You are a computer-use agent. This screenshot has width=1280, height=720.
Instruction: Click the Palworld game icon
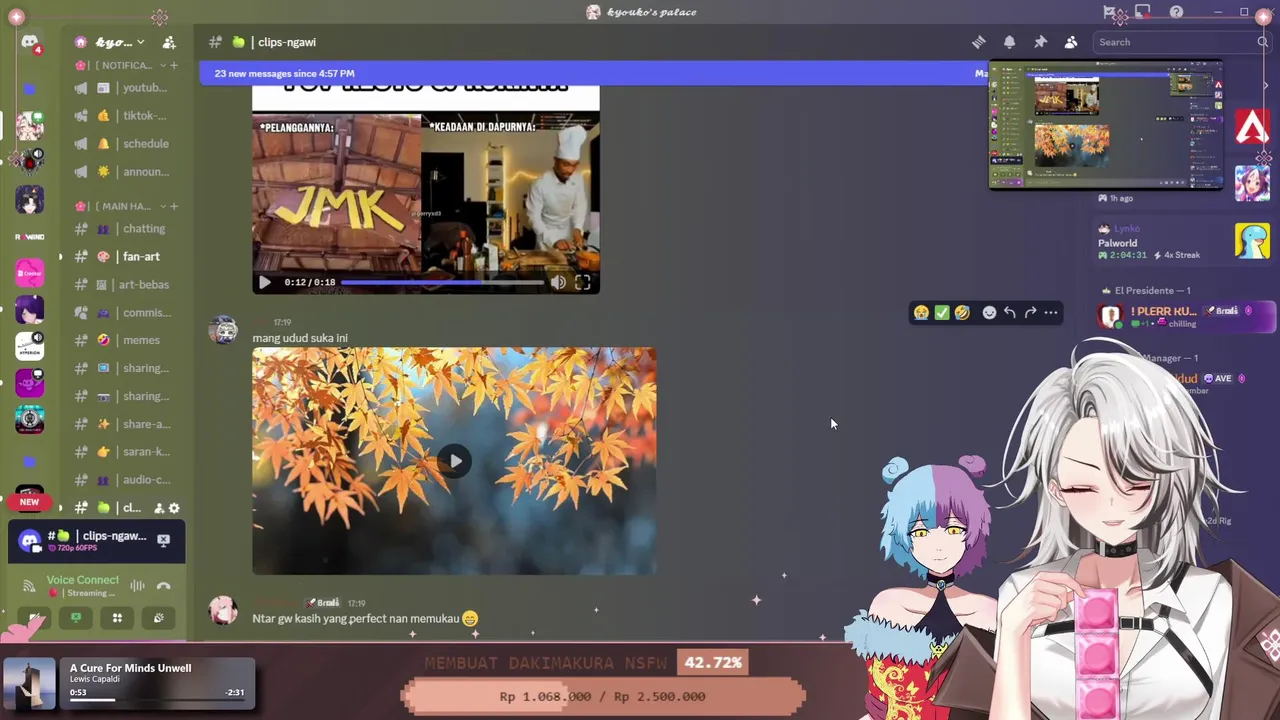pyautogui.click(x=1252, y=241)
